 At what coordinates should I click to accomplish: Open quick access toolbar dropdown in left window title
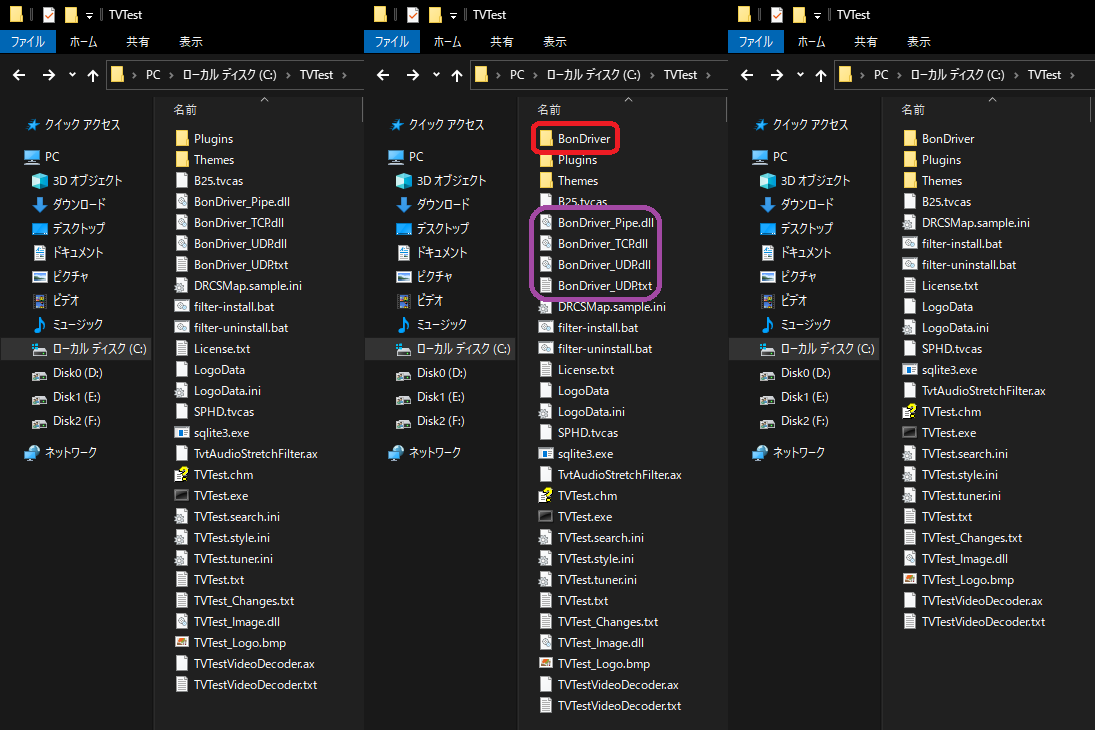coord(89,15)
